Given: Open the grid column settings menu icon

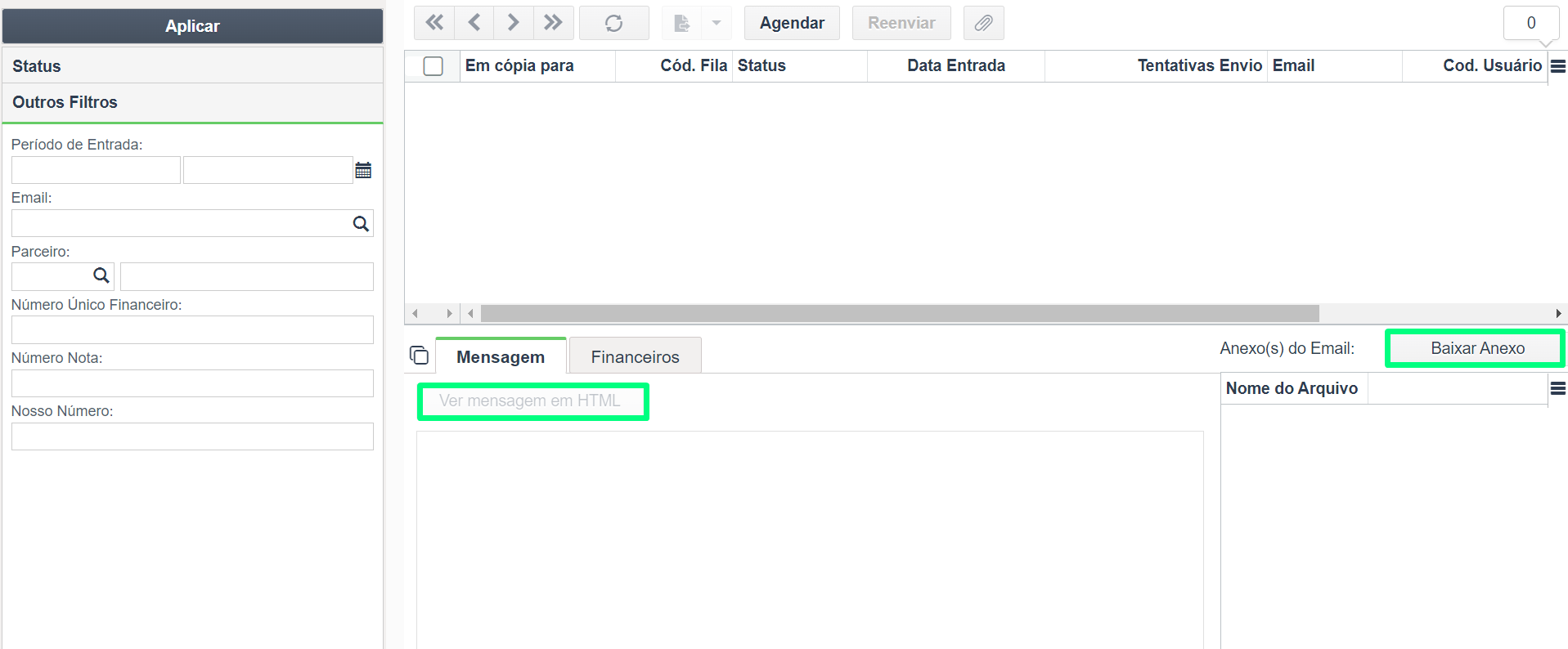Looking at the screenshot, I should 1558,66.
